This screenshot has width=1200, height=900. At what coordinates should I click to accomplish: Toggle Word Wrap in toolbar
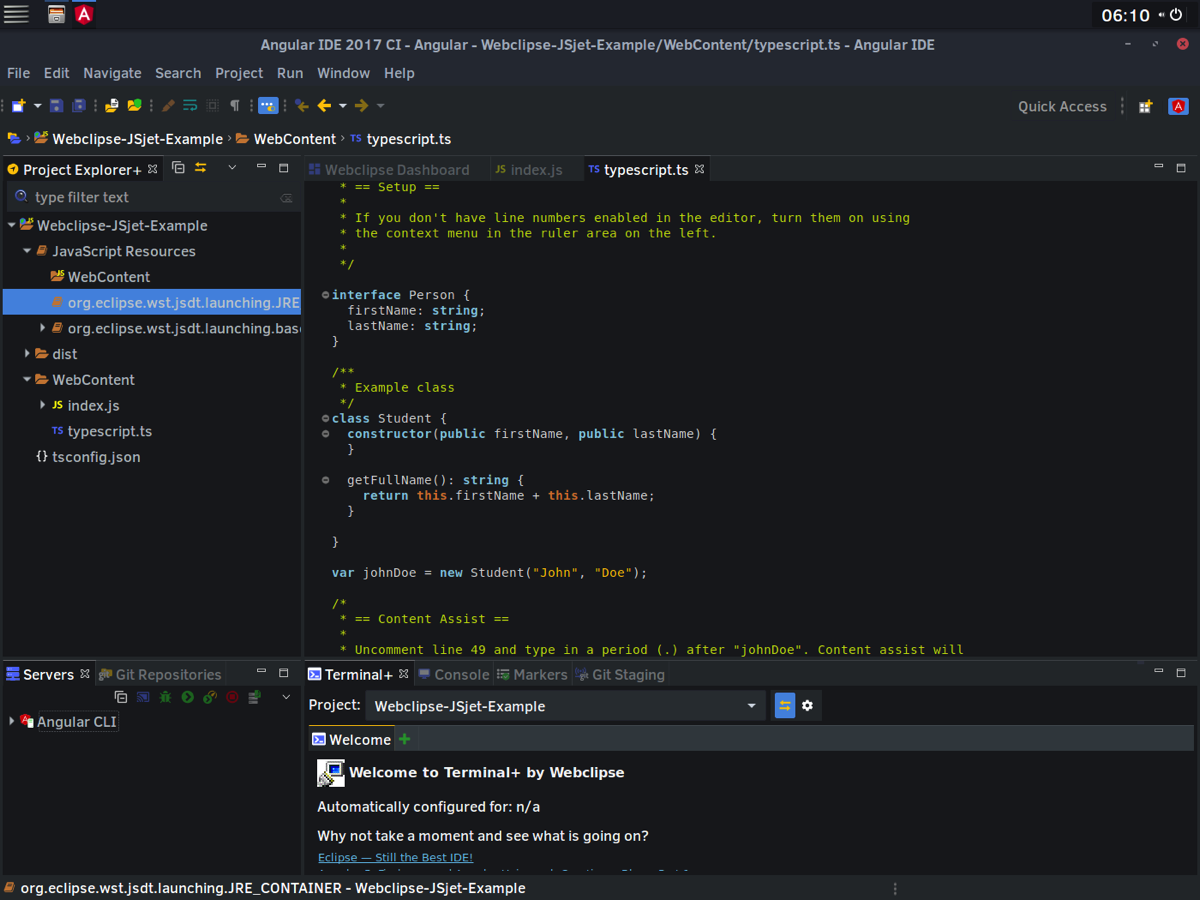point(190,105)
